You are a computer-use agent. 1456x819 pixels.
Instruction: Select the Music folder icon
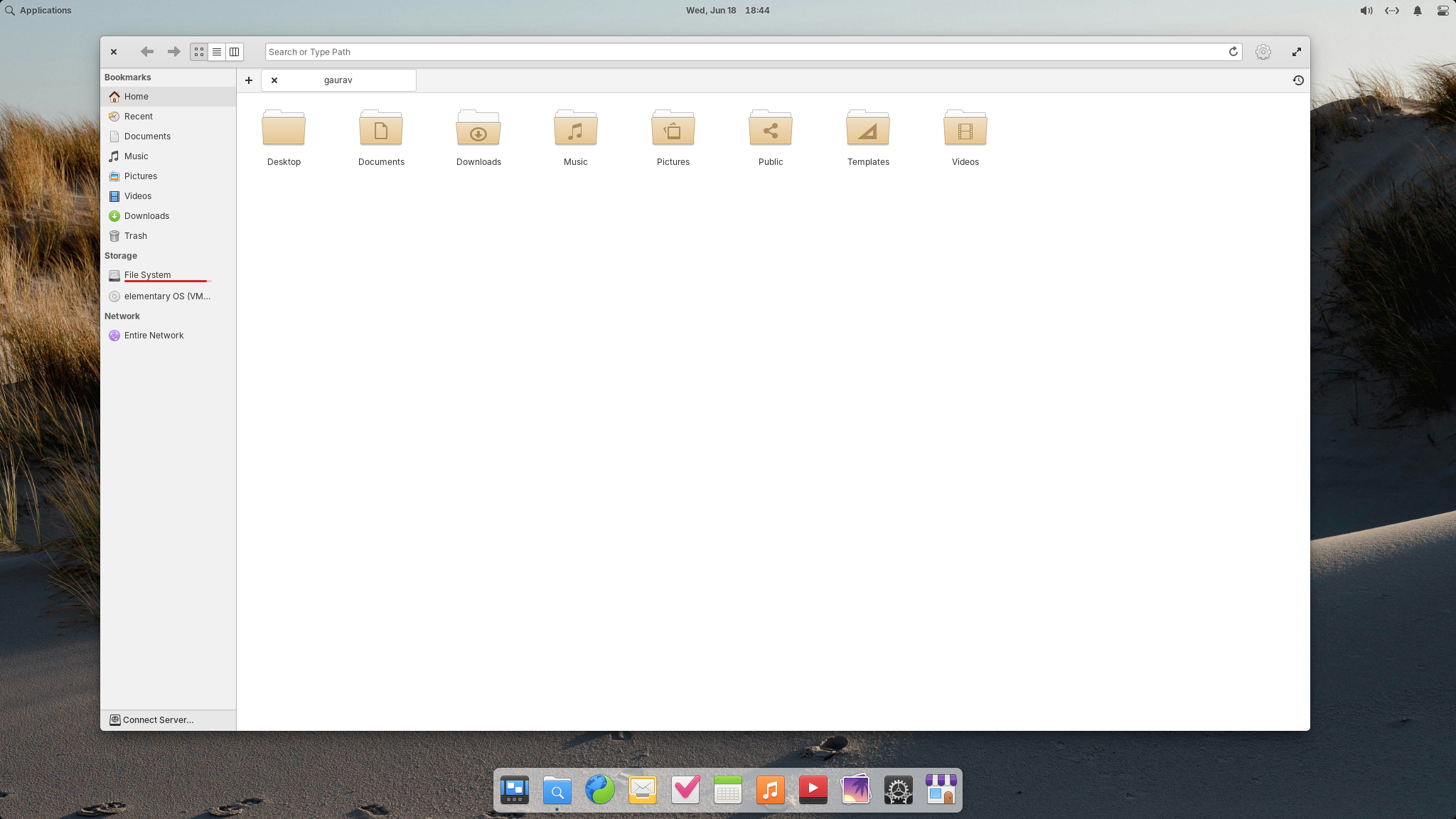[x=576, y=129]
